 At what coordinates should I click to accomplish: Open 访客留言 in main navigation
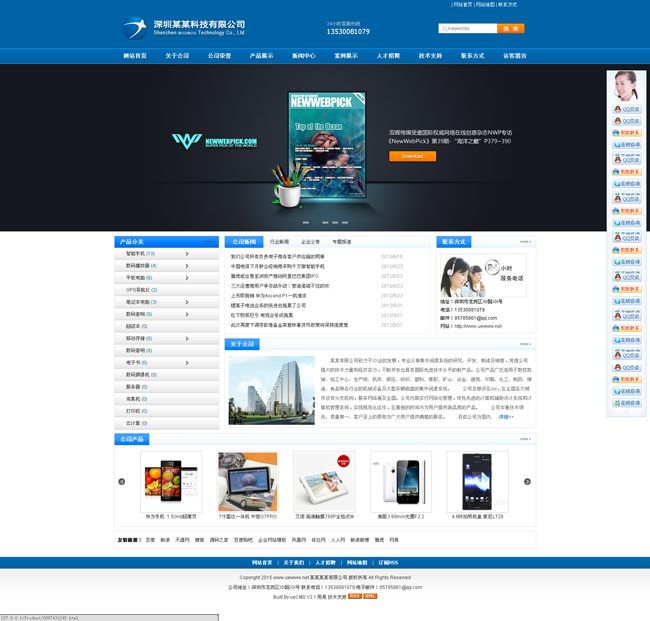(x=514, y=56)
